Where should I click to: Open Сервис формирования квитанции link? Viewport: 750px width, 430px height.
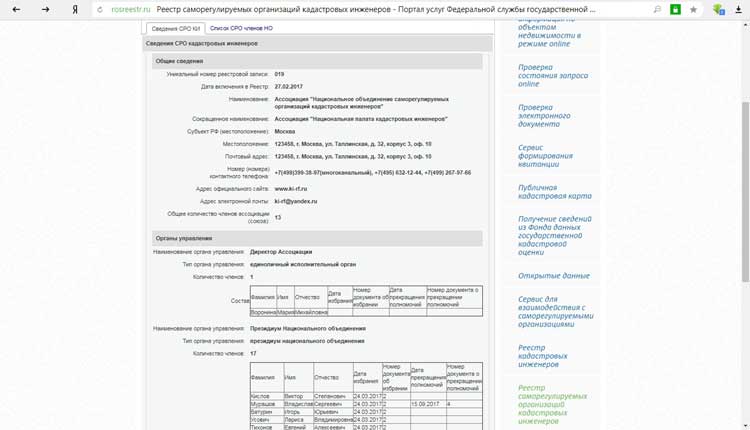pyautogui.click(x=545, y=156)
